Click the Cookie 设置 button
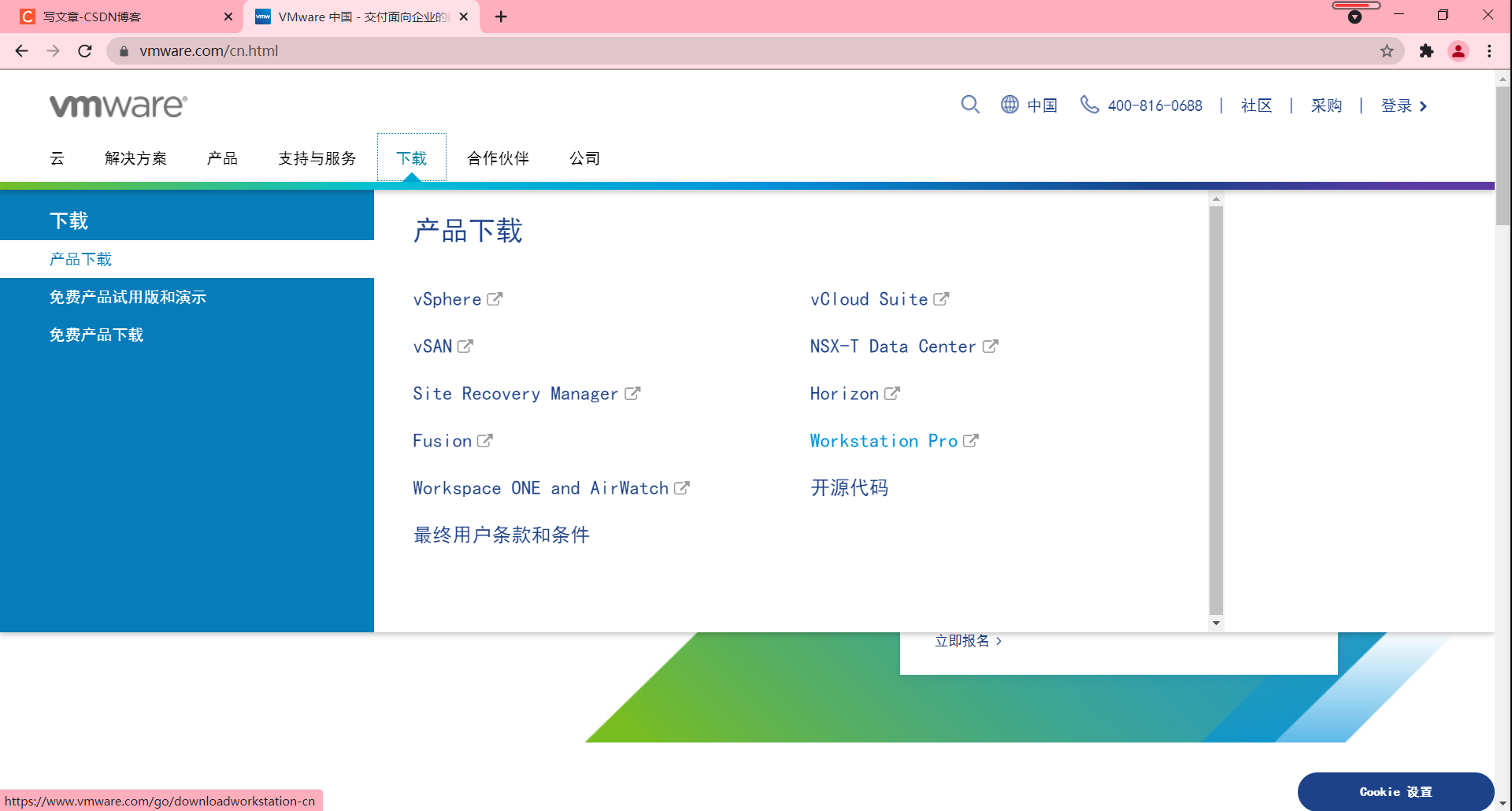Viewport: 1512px width, 811px height. point(1395,791)
